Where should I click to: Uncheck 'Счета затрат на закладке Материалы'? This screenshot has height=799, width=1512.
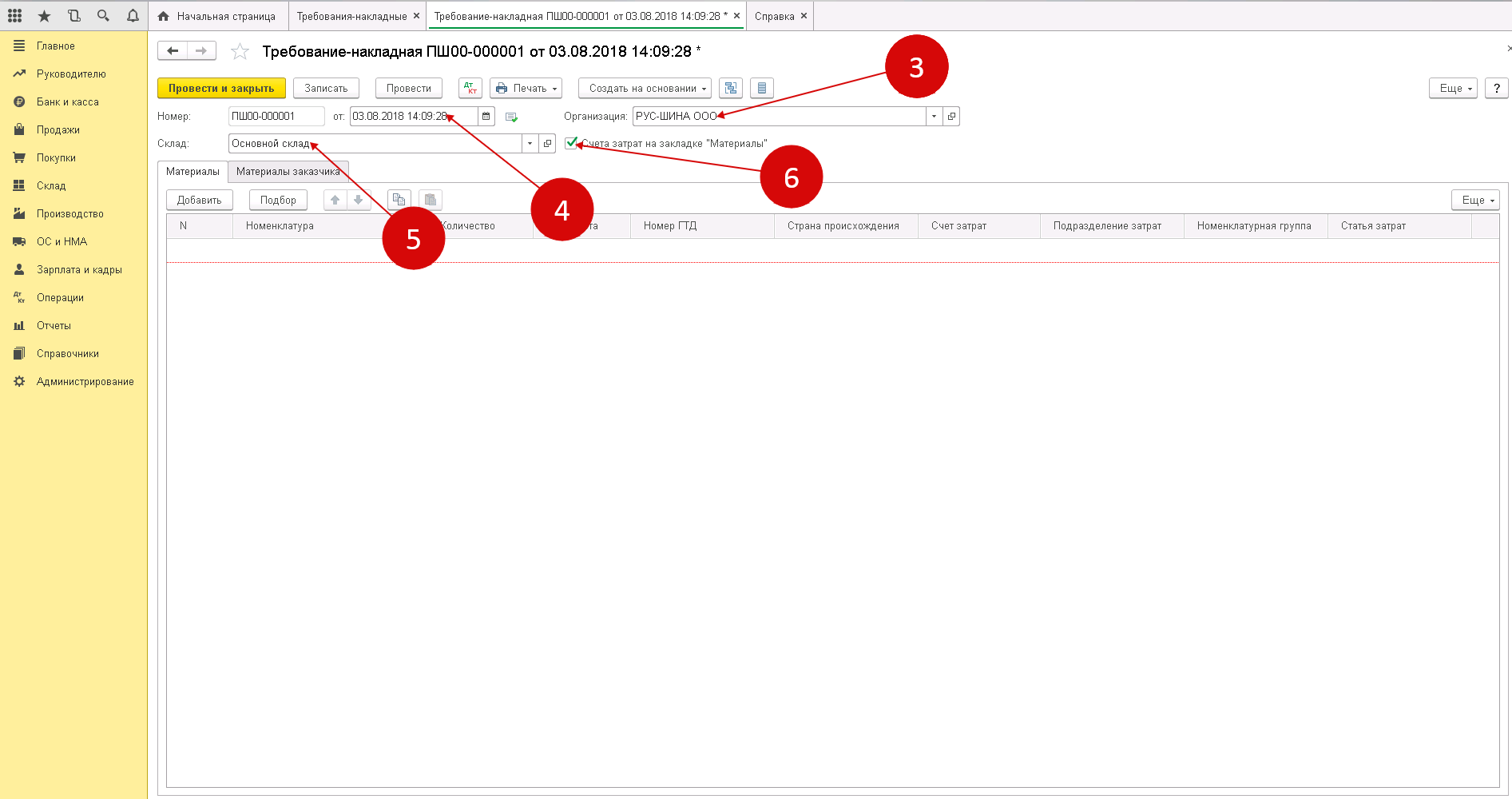[571, 144]
